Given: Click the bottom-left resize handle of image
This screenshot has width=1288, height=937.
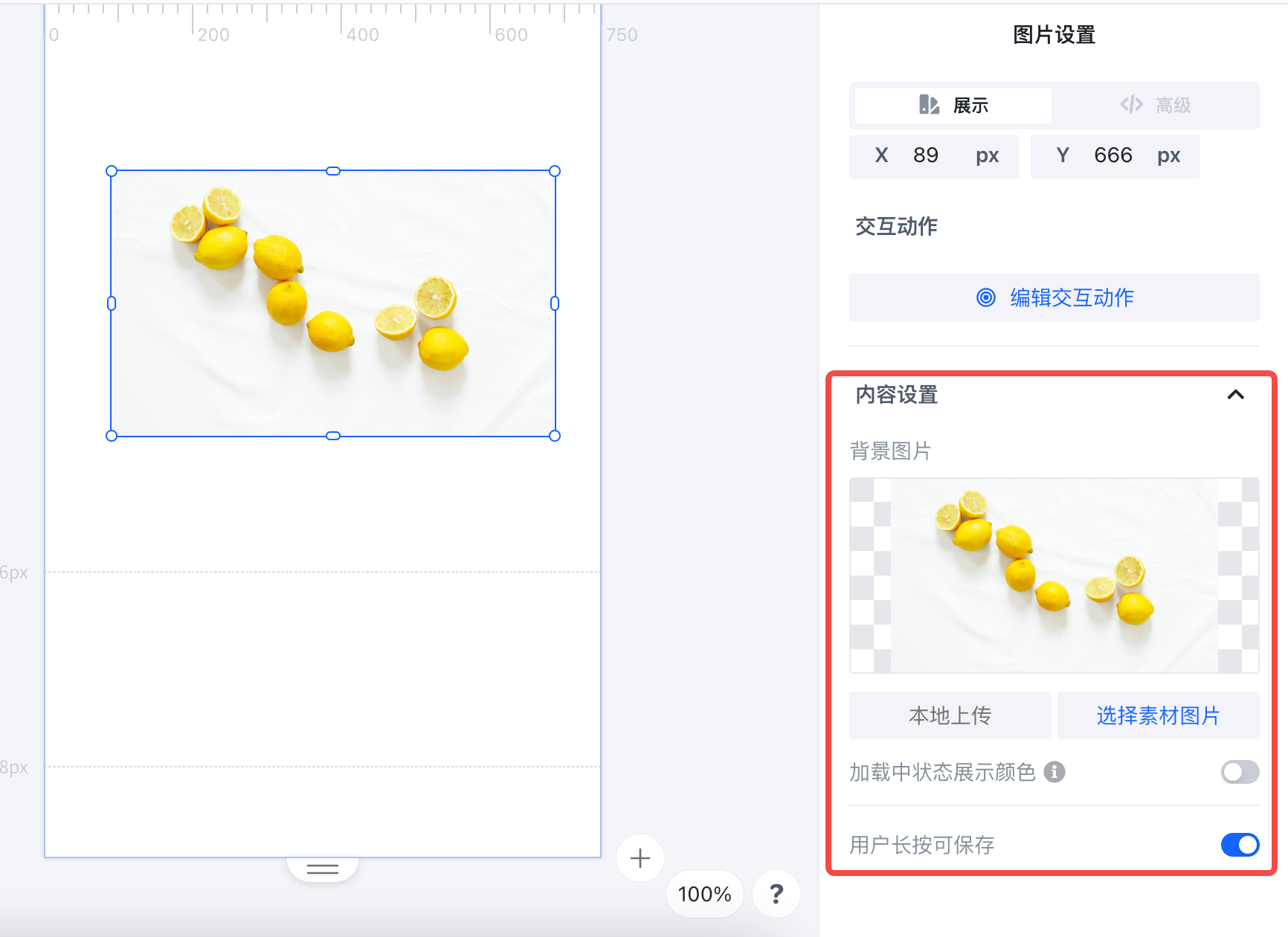Looking at the screenshot, I should (112, 436).
